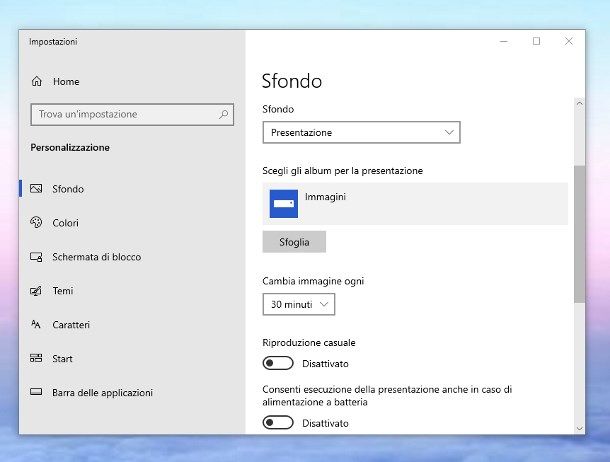Viewport: 610px width, 462px height.
Task: Click the Home house icon
Action: pyautogui.click(x=37, y=81)
